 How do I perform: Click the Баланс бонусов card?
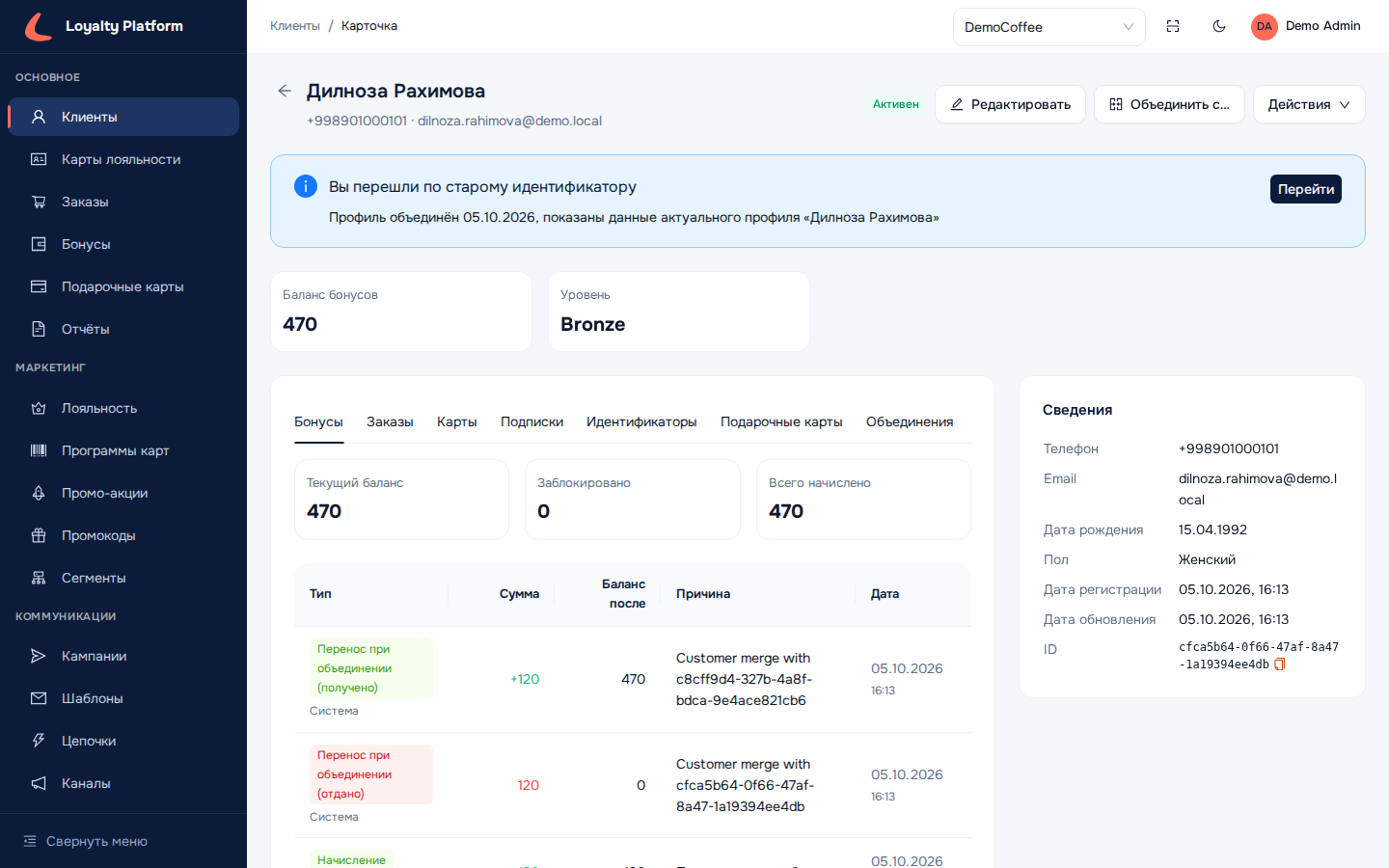(x=401, y=312)
